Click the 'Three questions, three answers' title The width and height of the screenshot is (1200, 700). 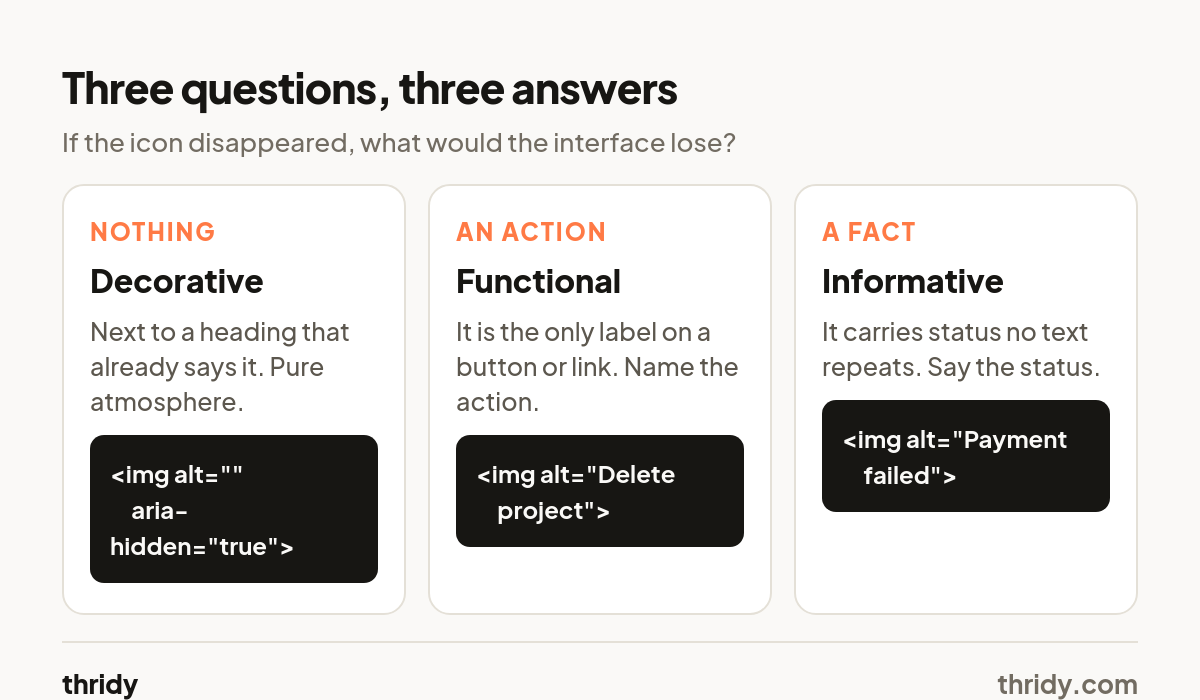pos(369,90)
